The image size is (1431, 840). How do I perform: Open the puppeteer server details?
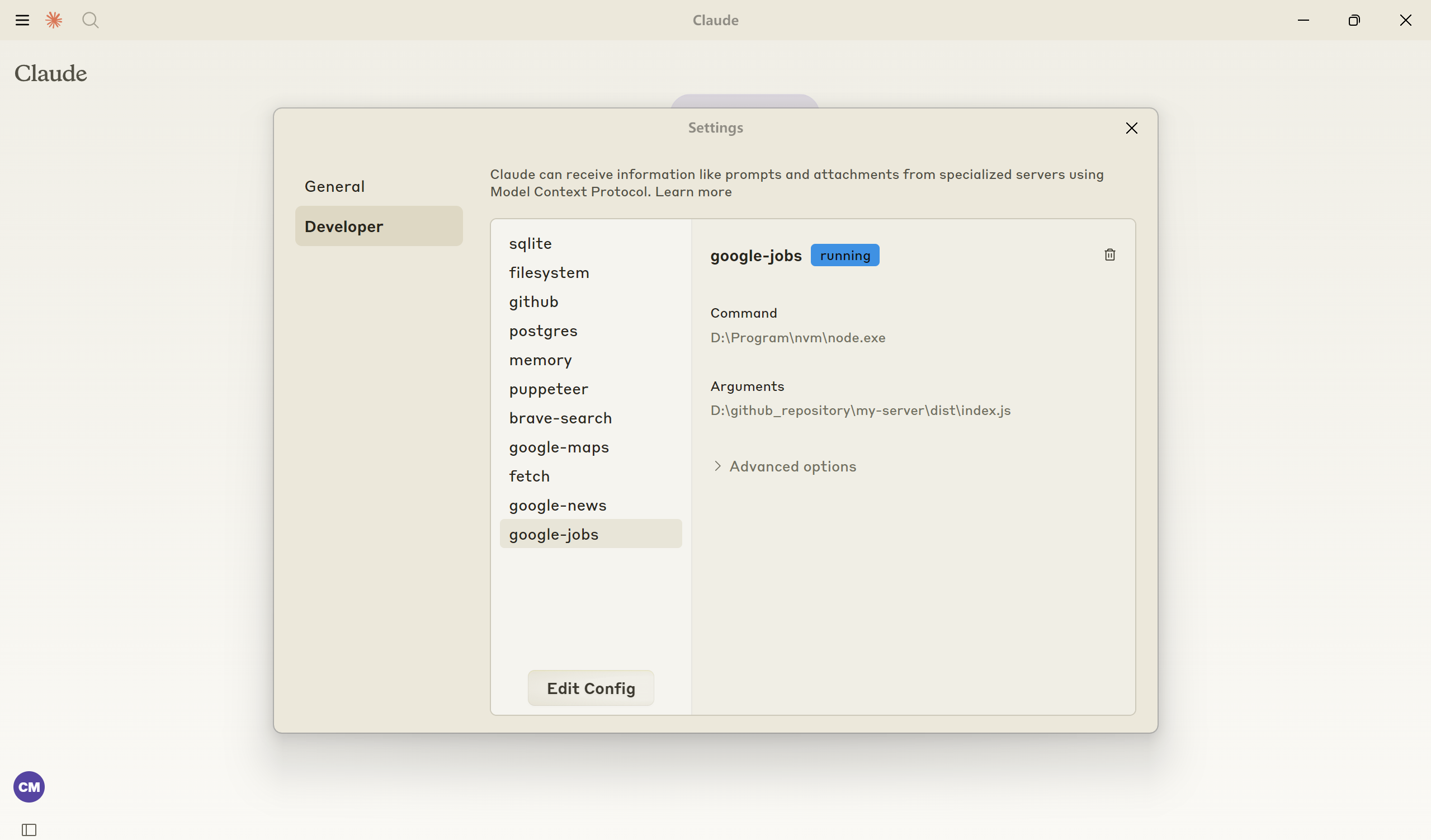coord(549,389)
